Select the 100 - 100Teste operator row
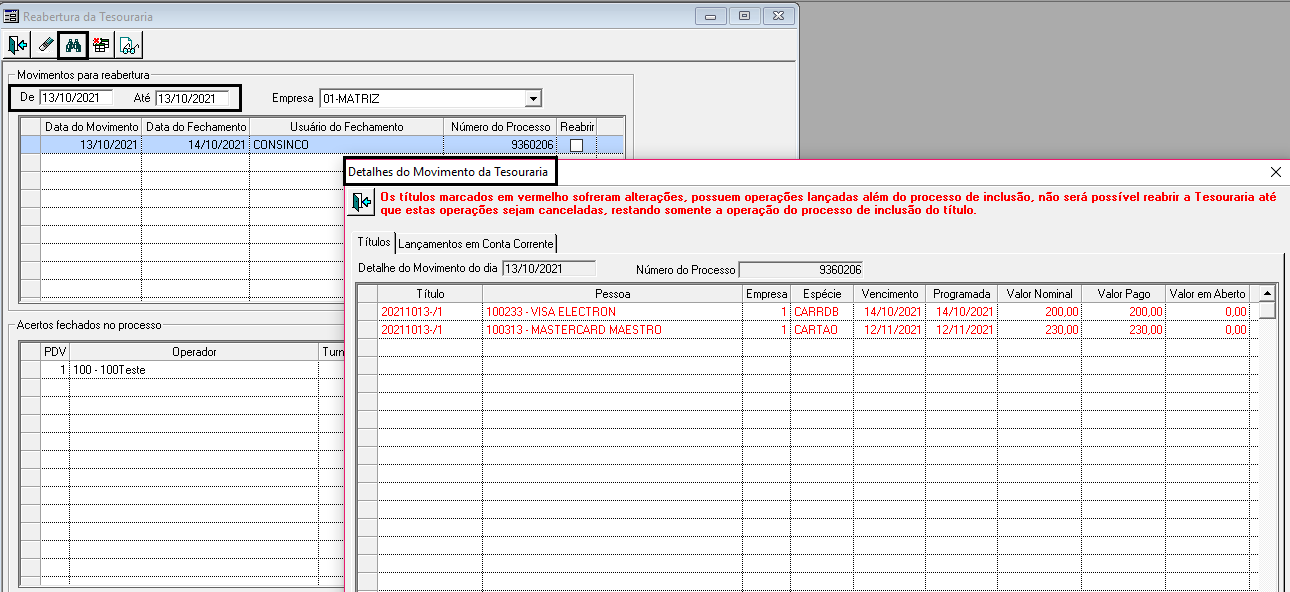Viewport: 1290px width, 592px height. click(180, 370)
